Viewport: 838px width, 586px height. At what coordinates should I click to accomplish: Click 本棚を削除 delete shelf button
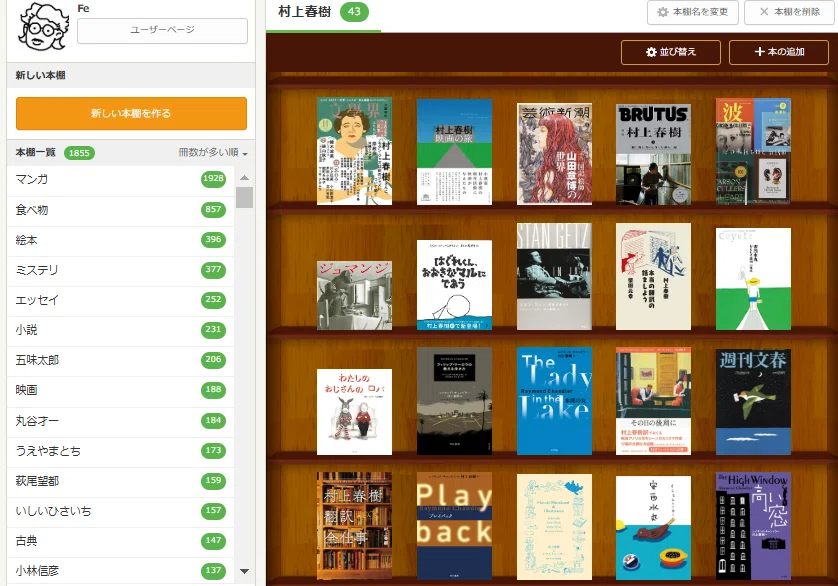790,12
